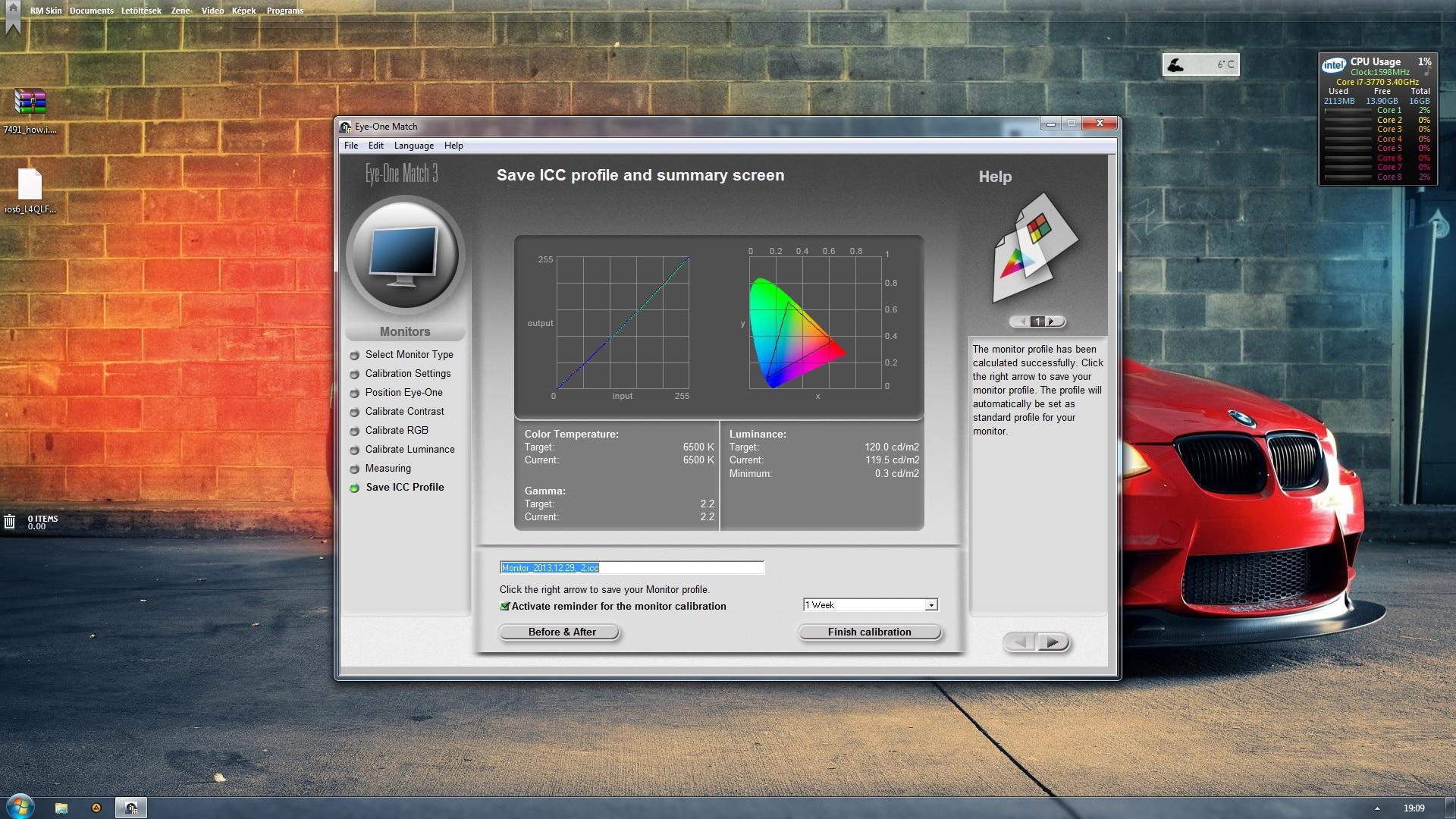Open the Letöltések launcher item
This screenshot has width=1456, height=819.
click(x=141, y=11)
